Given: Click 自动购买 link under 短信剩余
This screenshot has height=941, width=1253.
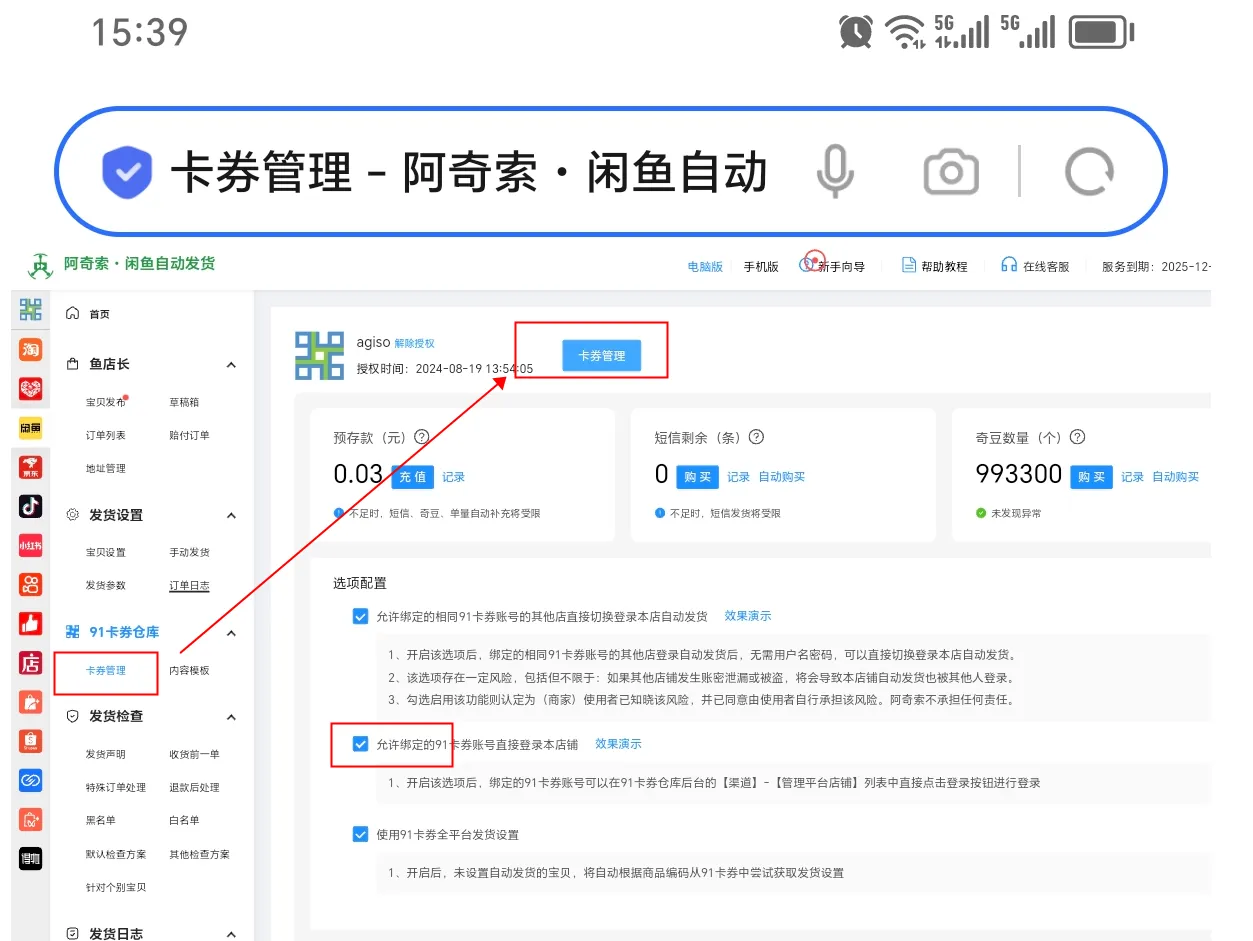Looking at the screenshot, I should pos(782,477).
